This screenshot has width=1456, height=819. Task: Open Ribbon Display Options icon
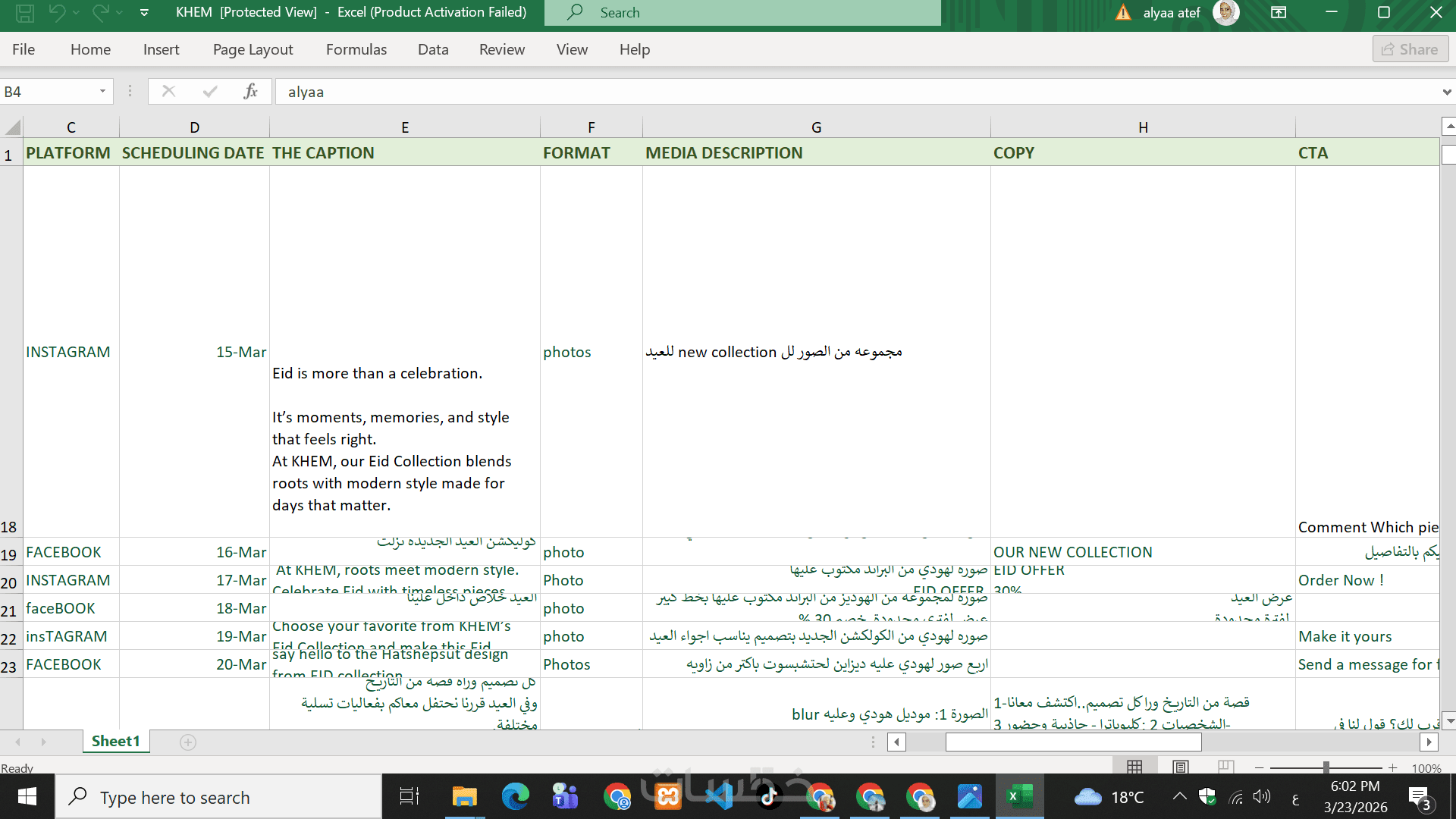pos(1279,12)
